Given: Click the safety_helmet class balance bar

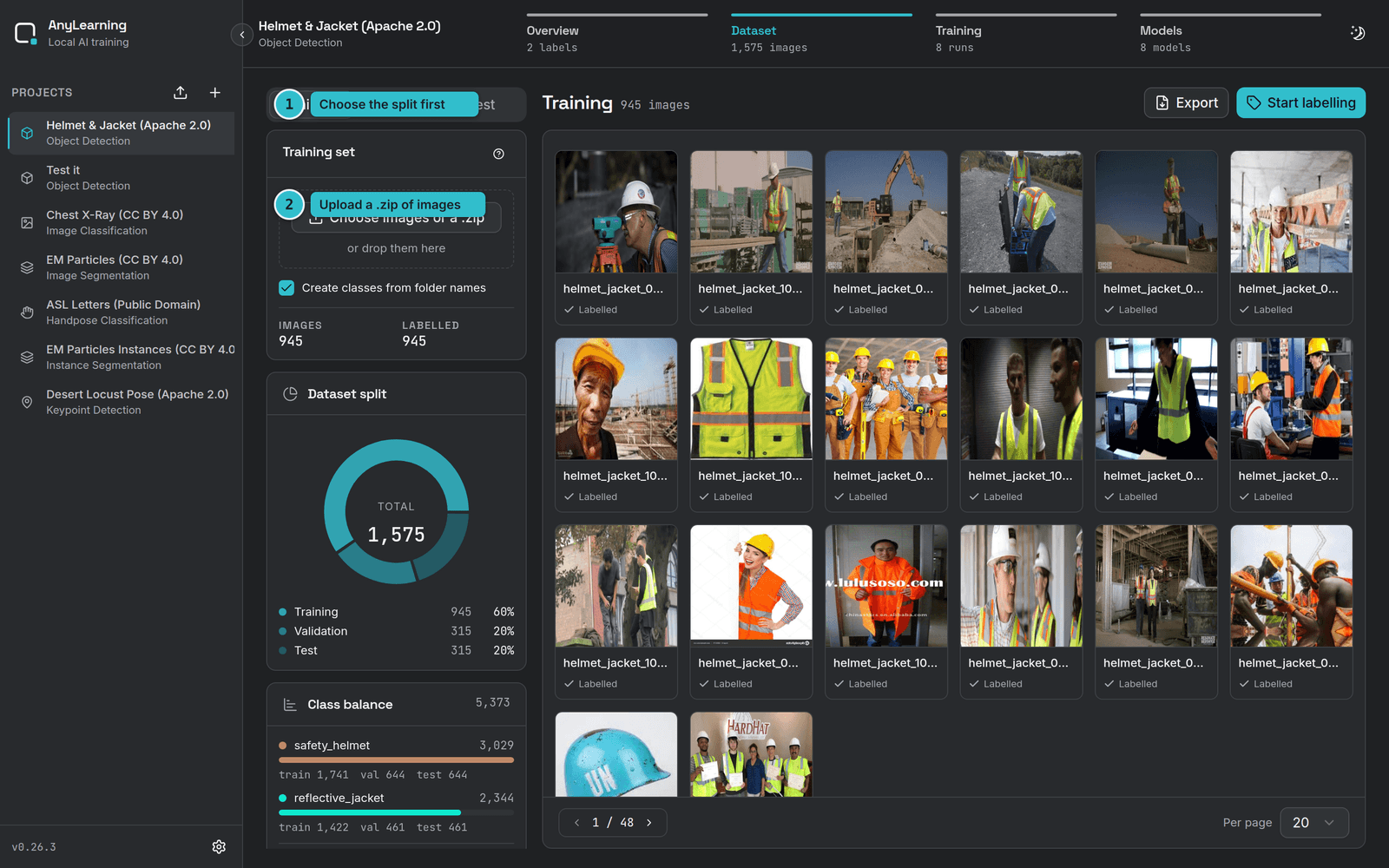Looking at the screenshot, I should 396,760.
